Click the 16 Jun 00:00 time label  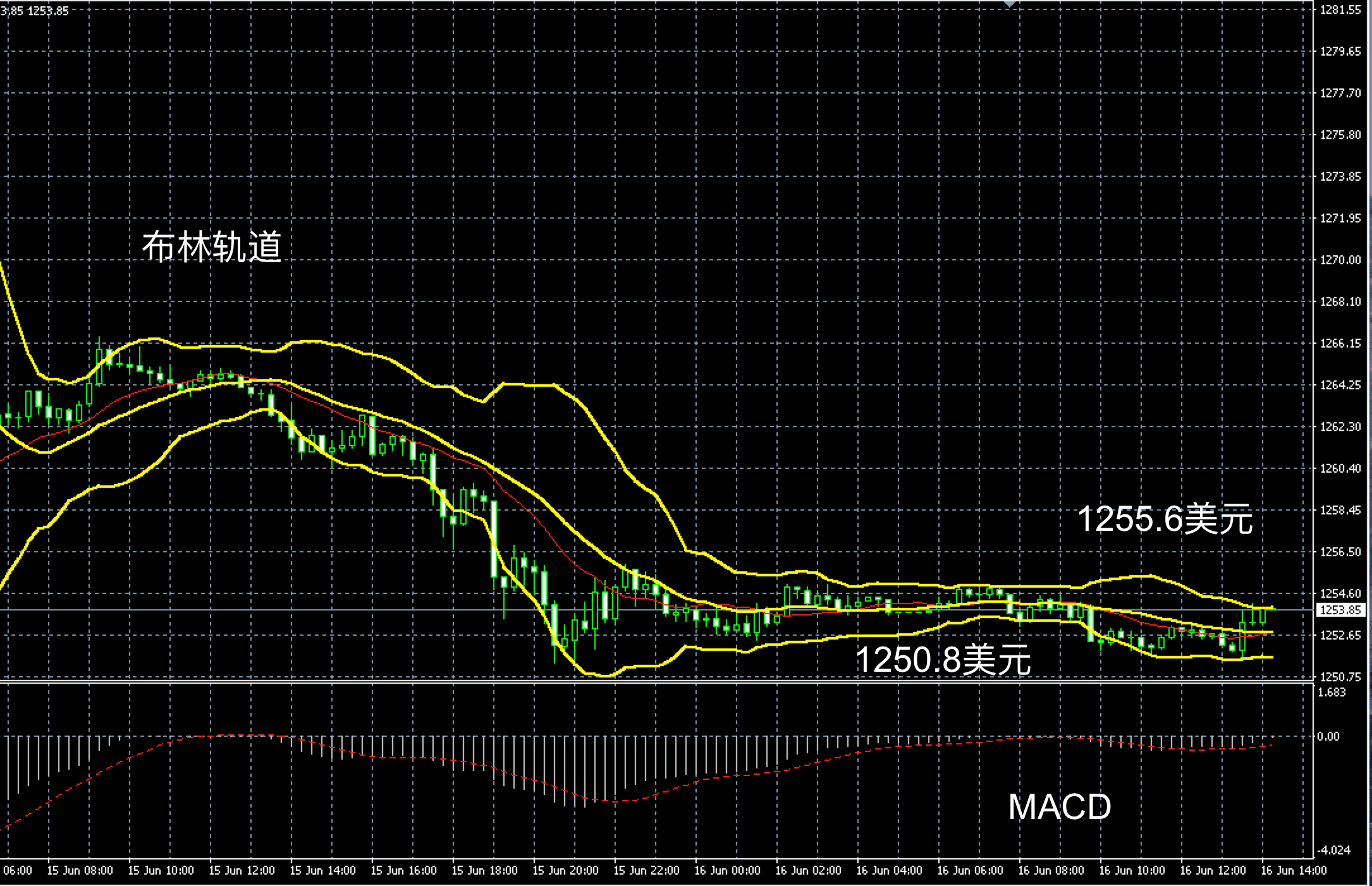click(x=727, y=870)
